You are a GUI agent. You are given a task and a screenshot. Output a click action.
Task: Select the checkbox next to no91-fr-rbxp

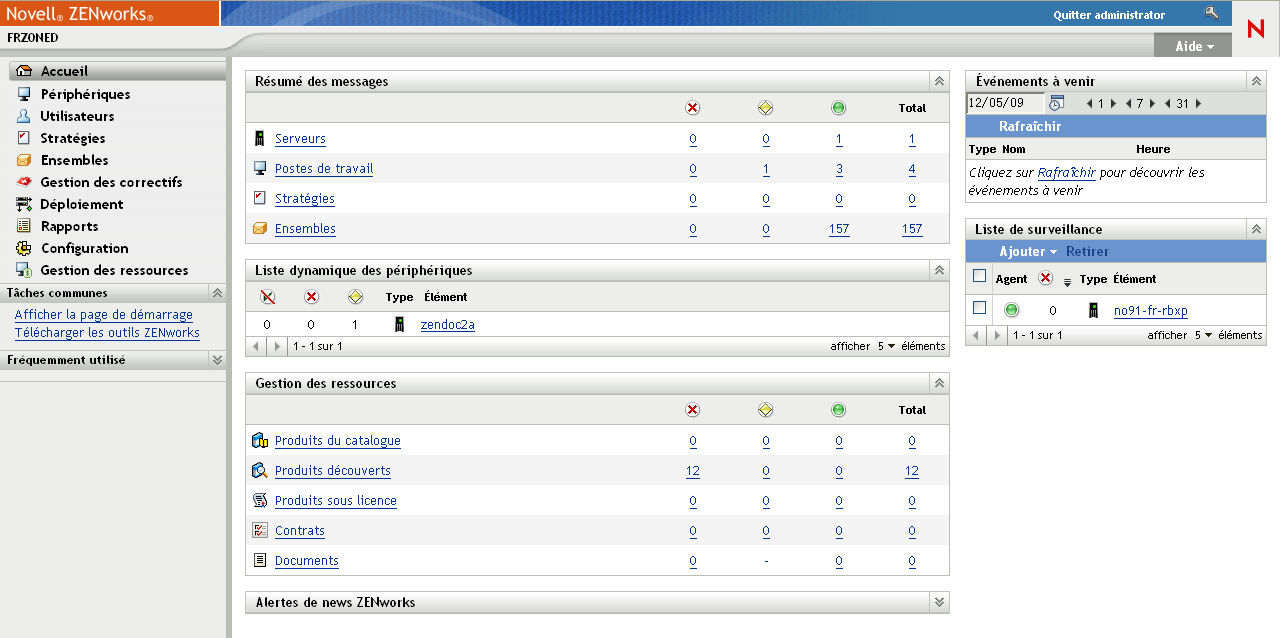(979, 309)
